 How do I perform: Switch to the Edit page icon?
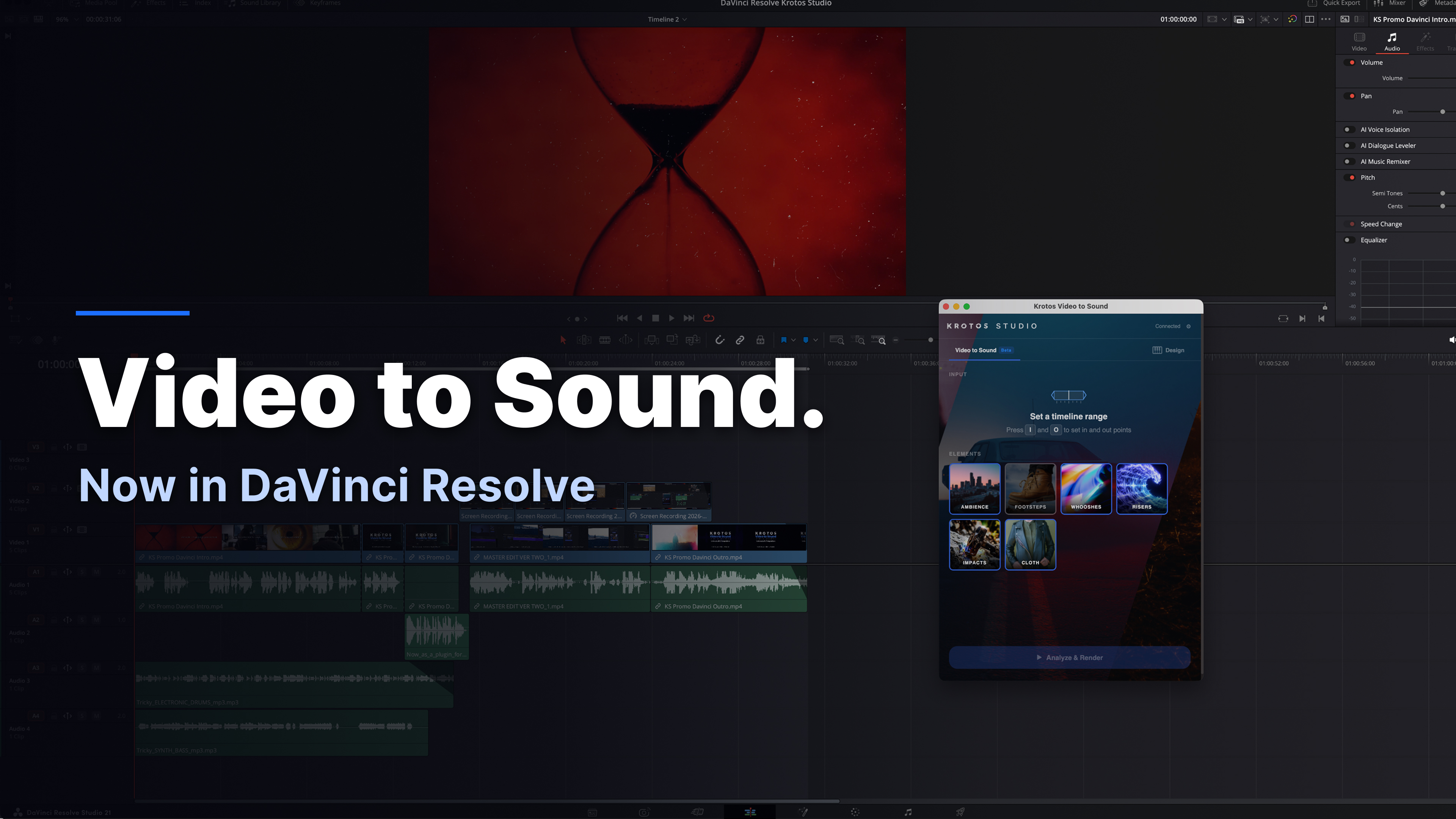pyautogui.click(x=750, y=812)
